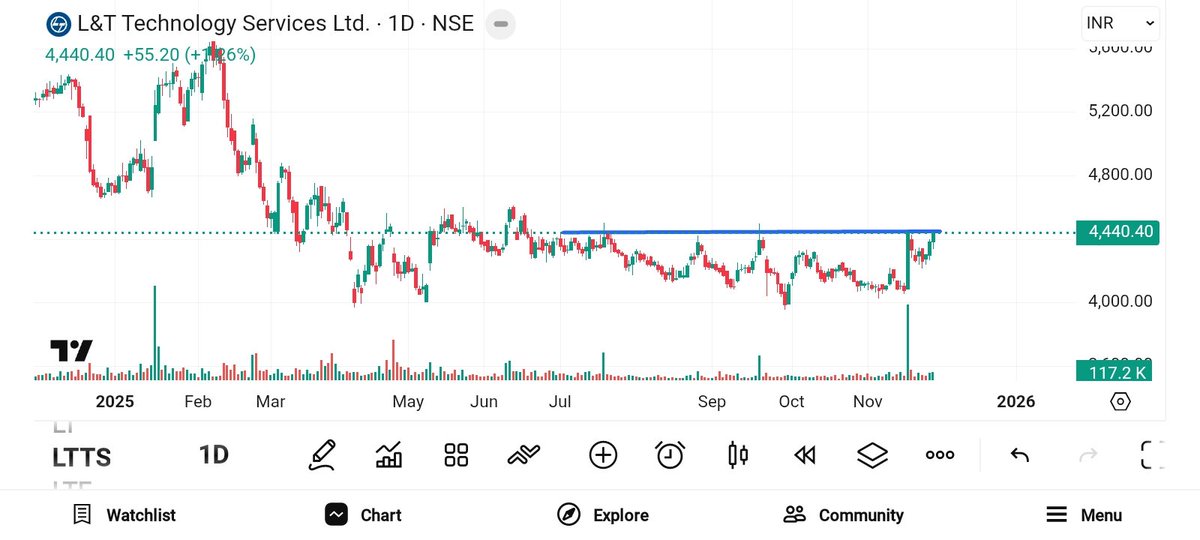Open the INR currency dropdown

pyautogui.click(x=1120, y=22)
